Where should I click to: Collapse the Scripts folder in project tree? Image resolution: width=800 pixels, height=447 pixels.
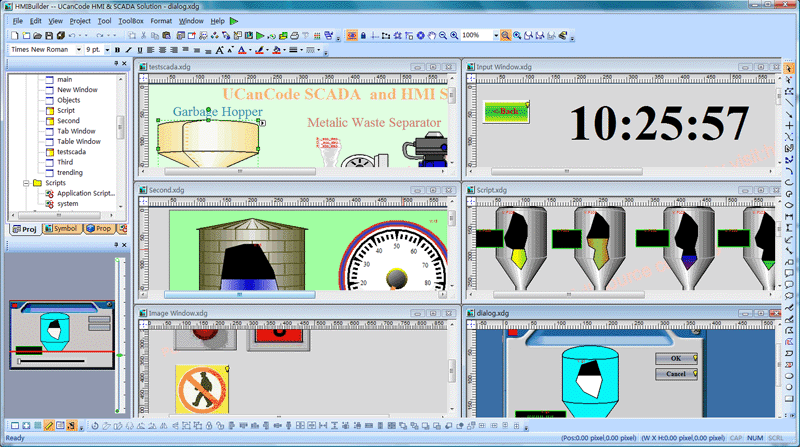(26, 183)
